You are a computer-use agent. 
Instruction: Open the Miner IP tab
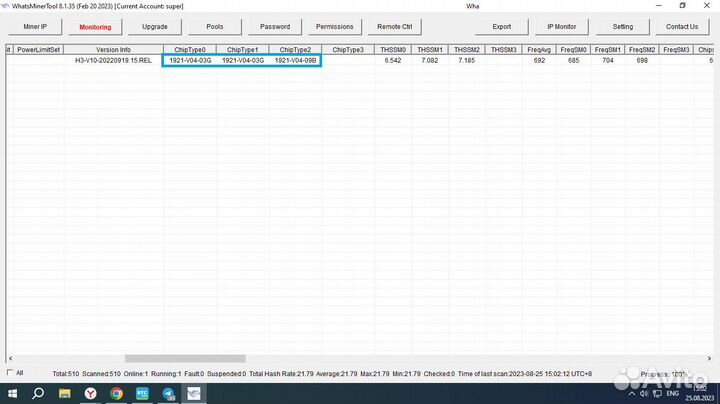click(x=35, y=27)
